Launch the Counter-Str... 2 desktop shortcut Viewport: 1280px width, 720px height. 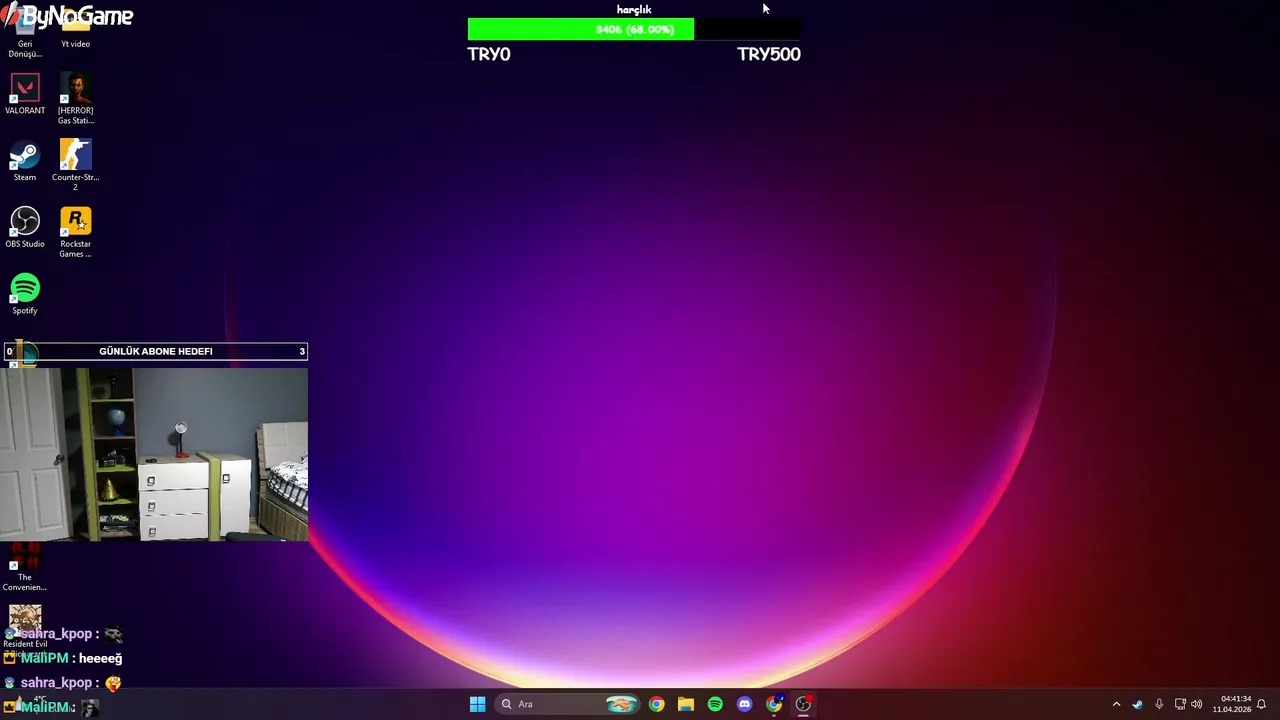75,165
